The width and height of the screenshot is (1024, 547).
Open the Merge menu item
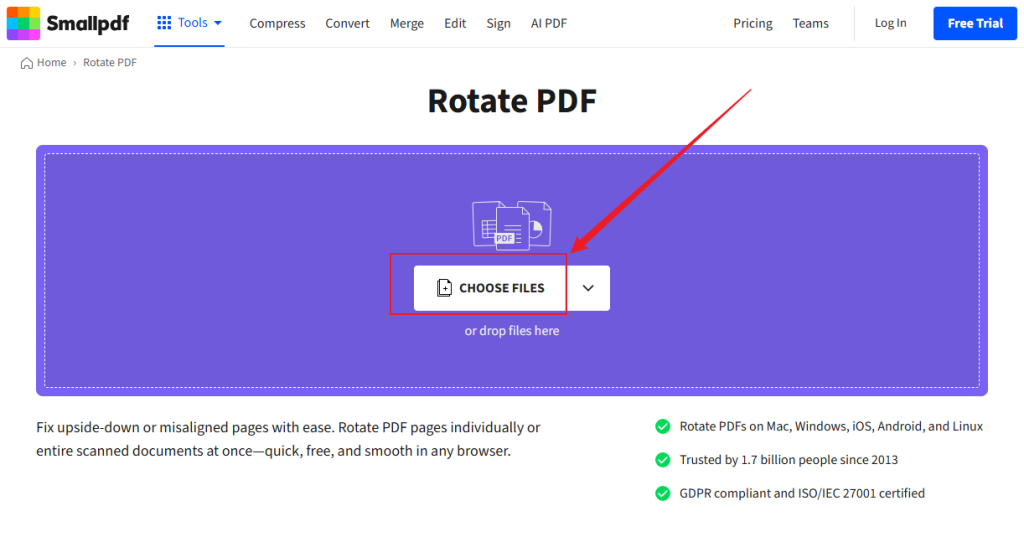point(407,23)
